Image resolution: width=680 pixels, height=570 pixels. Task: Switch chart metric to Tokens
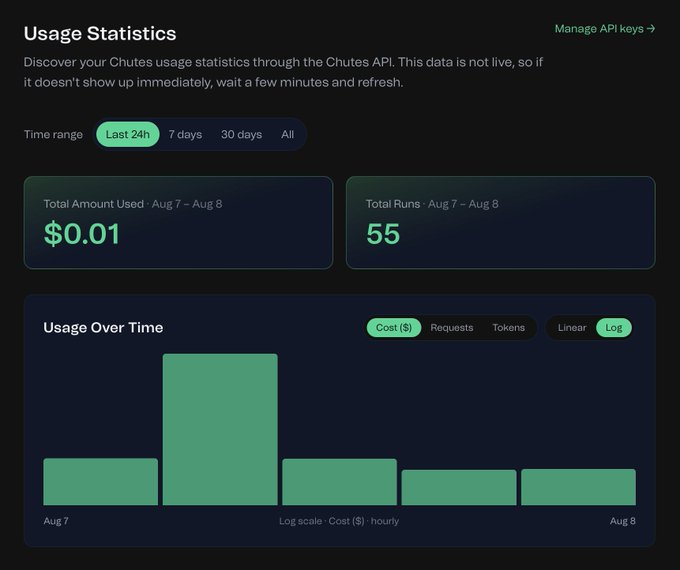coord(508,328)
